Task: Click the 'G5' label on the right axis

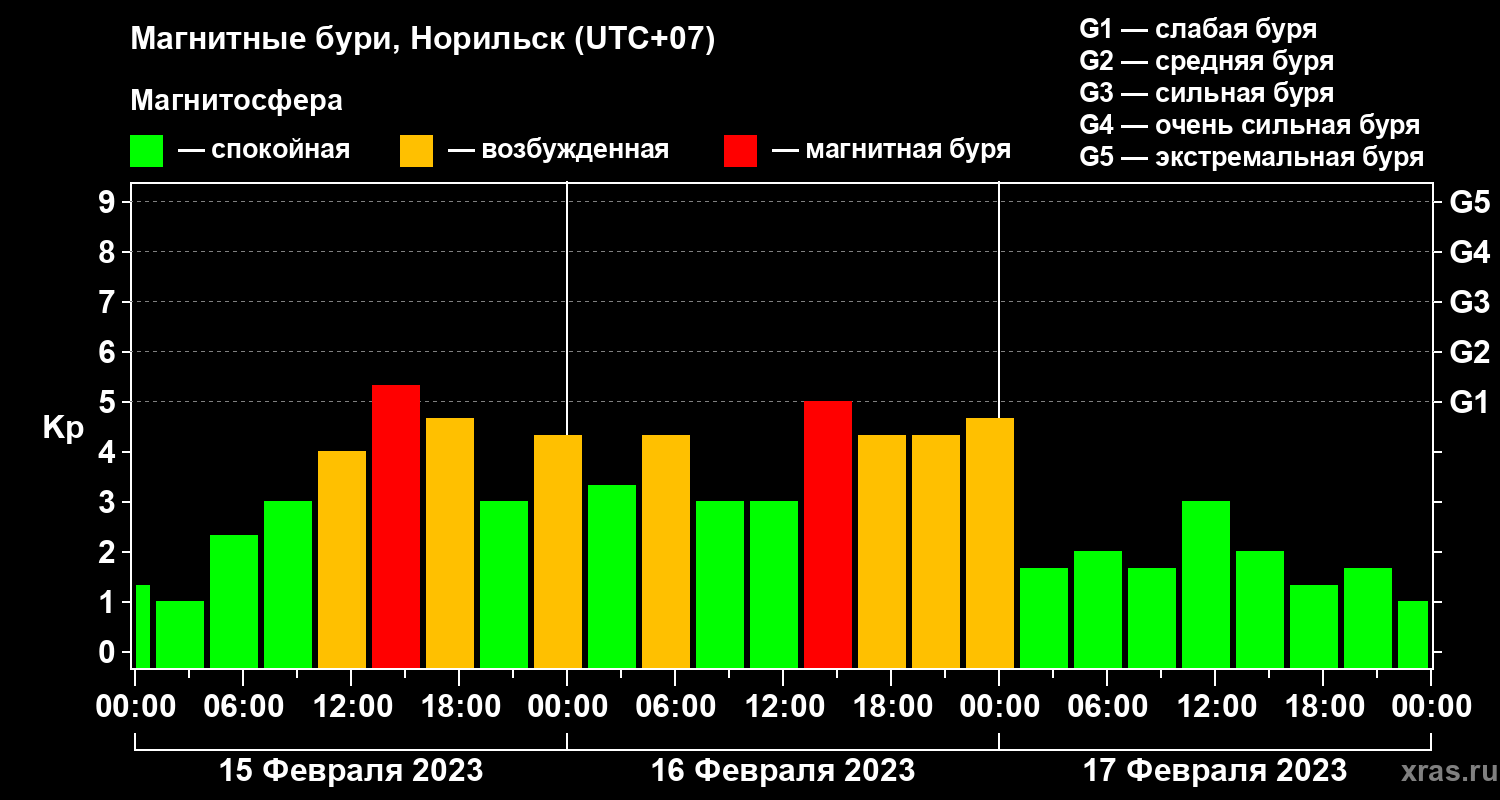Action: (1470, 202)
